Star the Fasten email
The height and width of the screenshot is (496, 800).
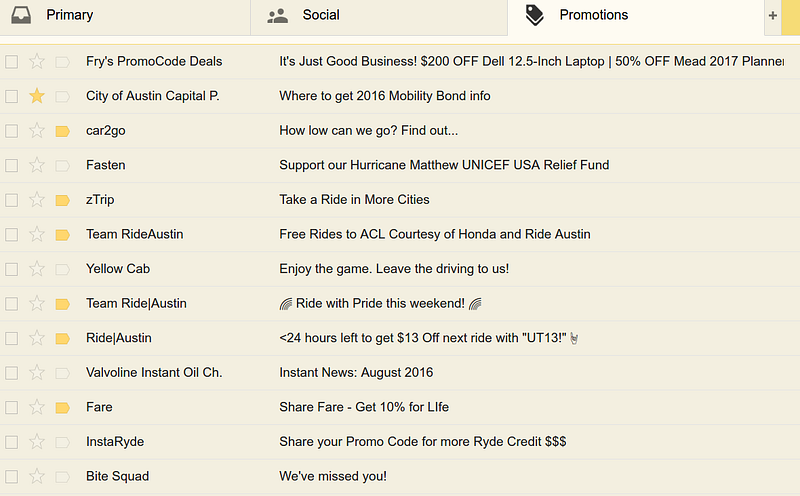tap(37, 165)
